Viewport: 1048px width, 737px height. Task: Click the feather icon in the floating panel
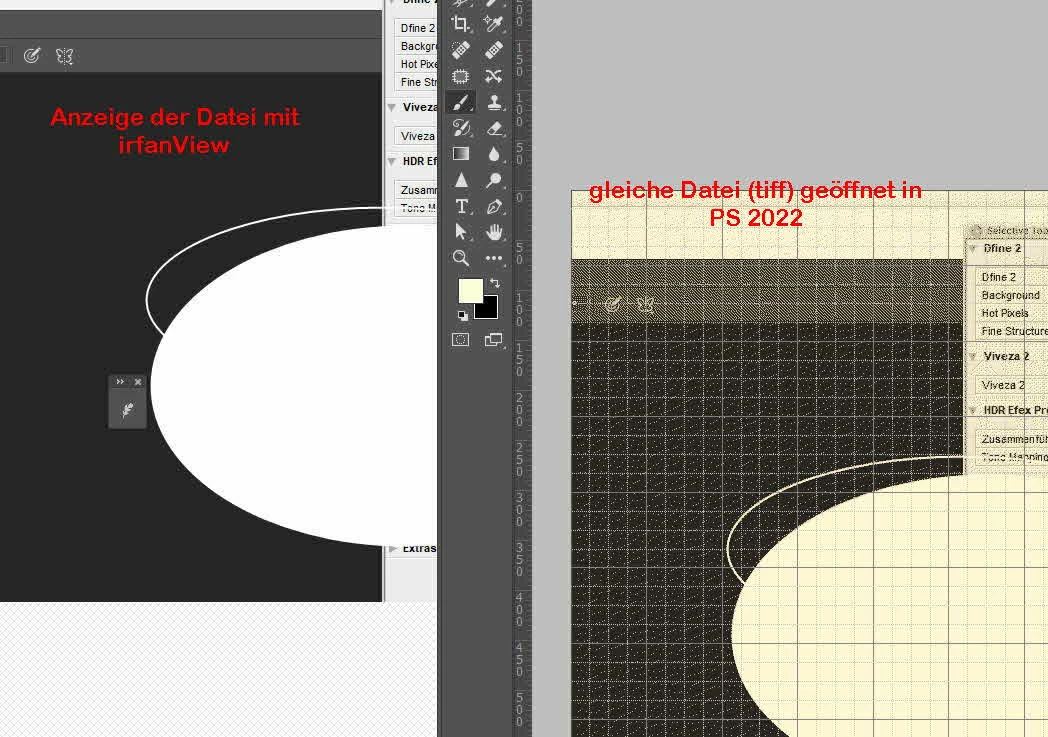coord(127,410)
